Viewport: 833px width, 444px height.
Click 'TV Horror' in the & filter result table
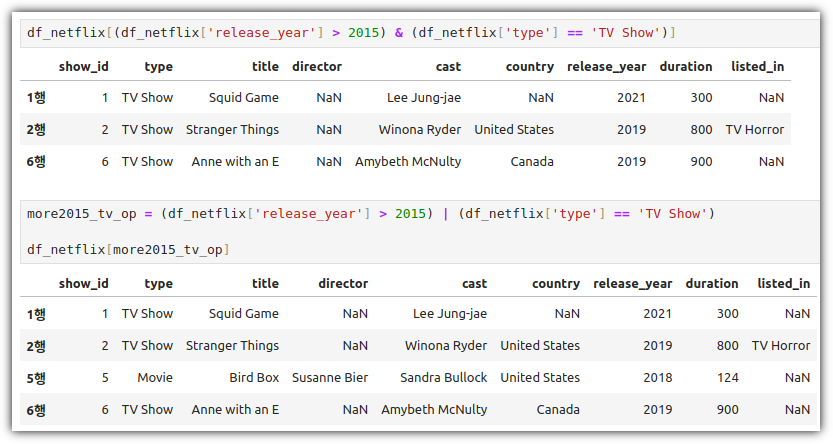754,130
